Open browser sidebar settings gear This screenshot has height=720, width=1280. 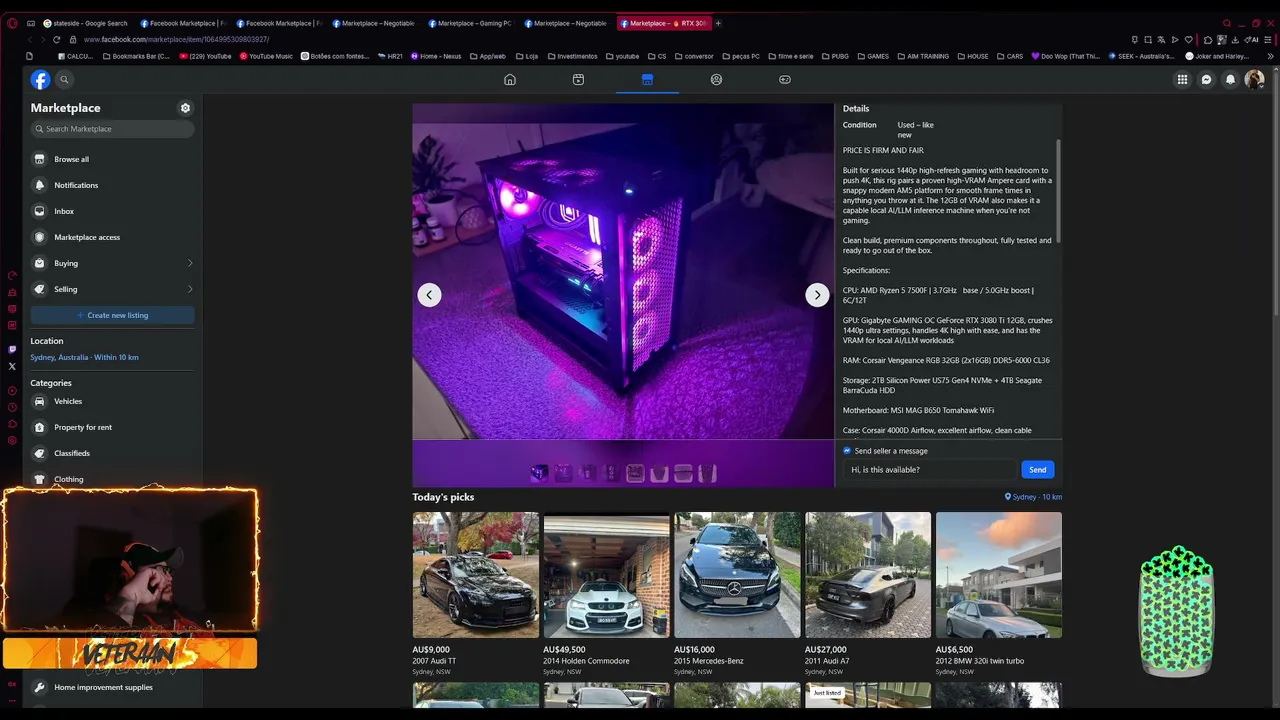click(x=12, y=440)
